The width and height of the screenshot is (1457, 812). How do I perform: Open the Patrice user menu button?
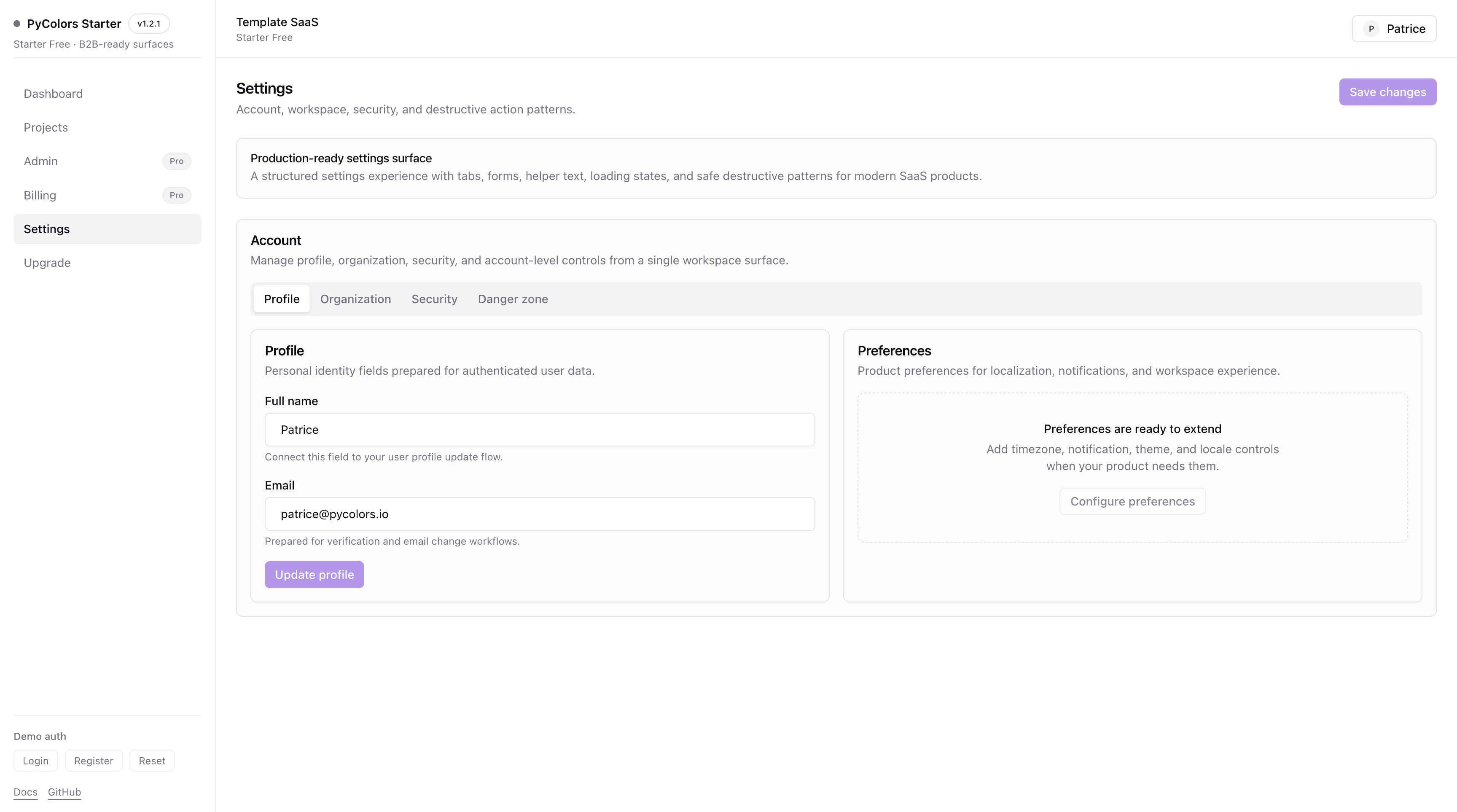tap(1394, 29)
